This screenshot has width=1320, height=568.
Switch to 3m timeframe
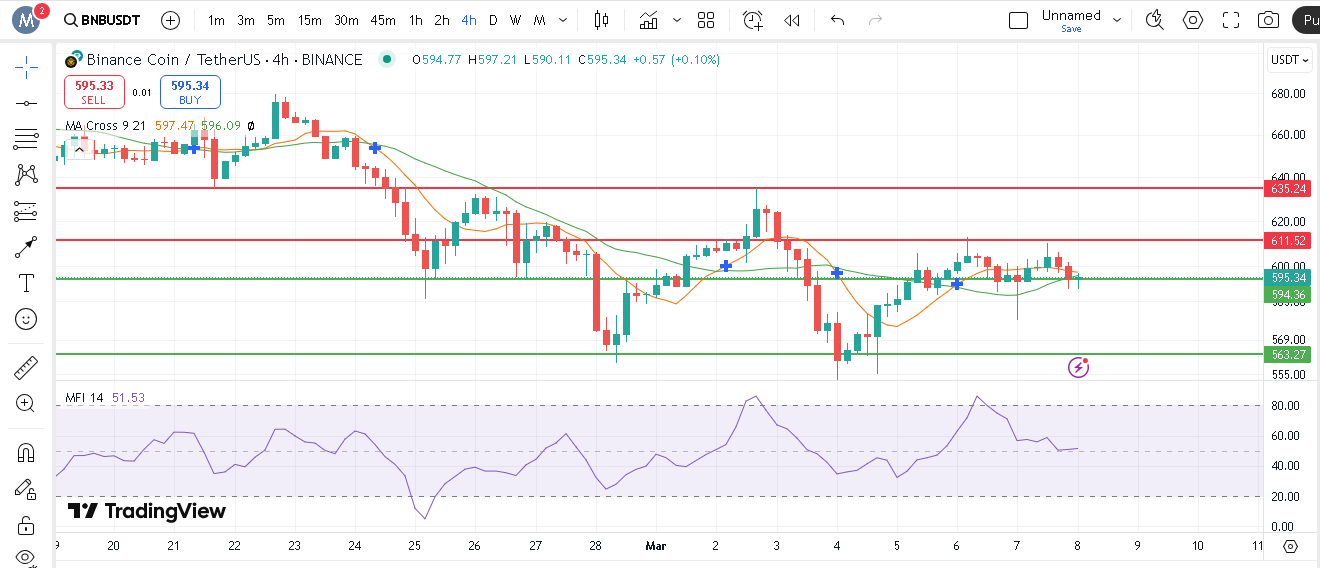pyautogui.click(x=246, y=20)
